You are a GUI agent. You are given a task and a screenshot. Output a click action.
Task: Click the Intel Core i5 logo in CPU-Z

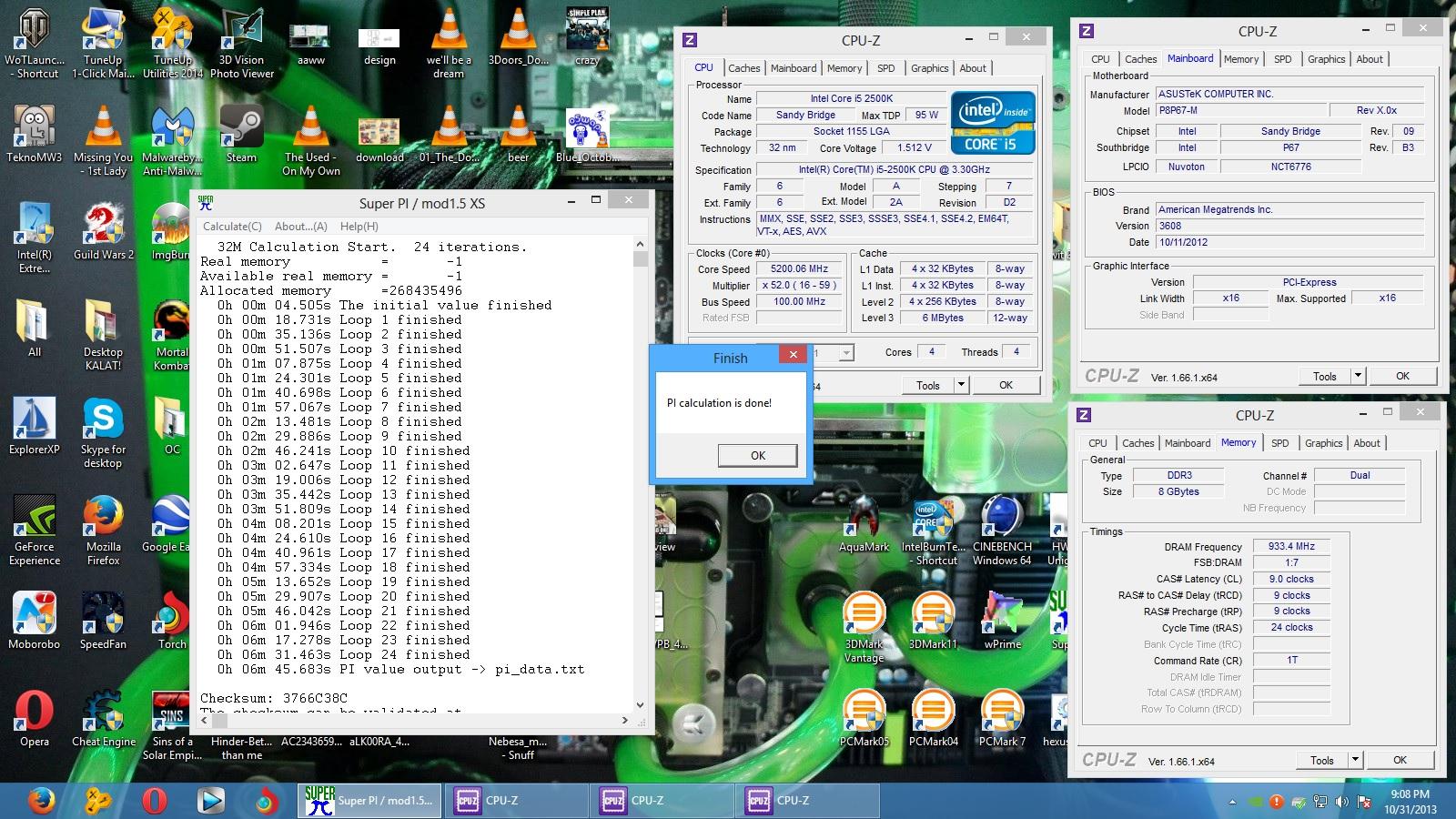(993, 123)
